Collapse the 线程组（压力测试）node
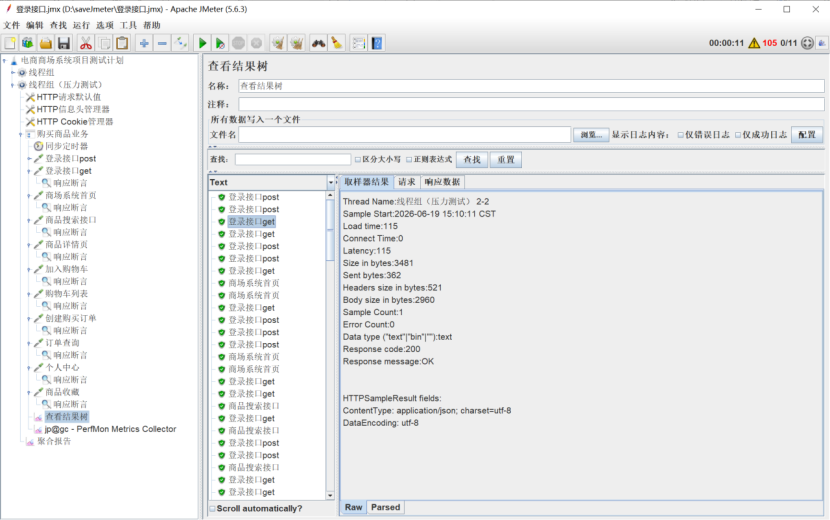Screen dimensions: 830x520 pos(13,85)
